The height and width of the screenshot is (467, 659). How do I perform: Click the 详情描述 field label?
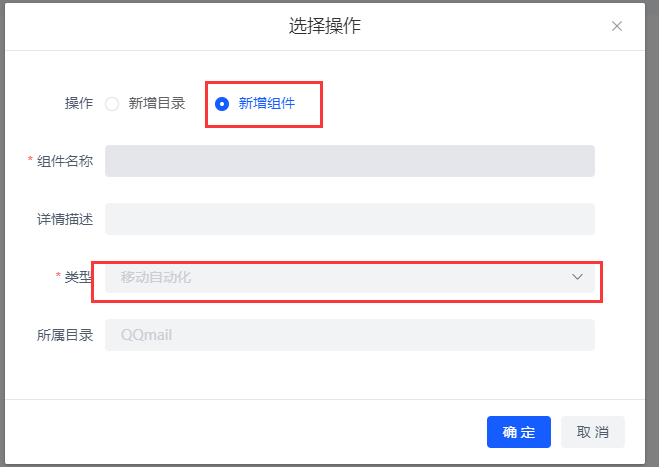(65, 219)
